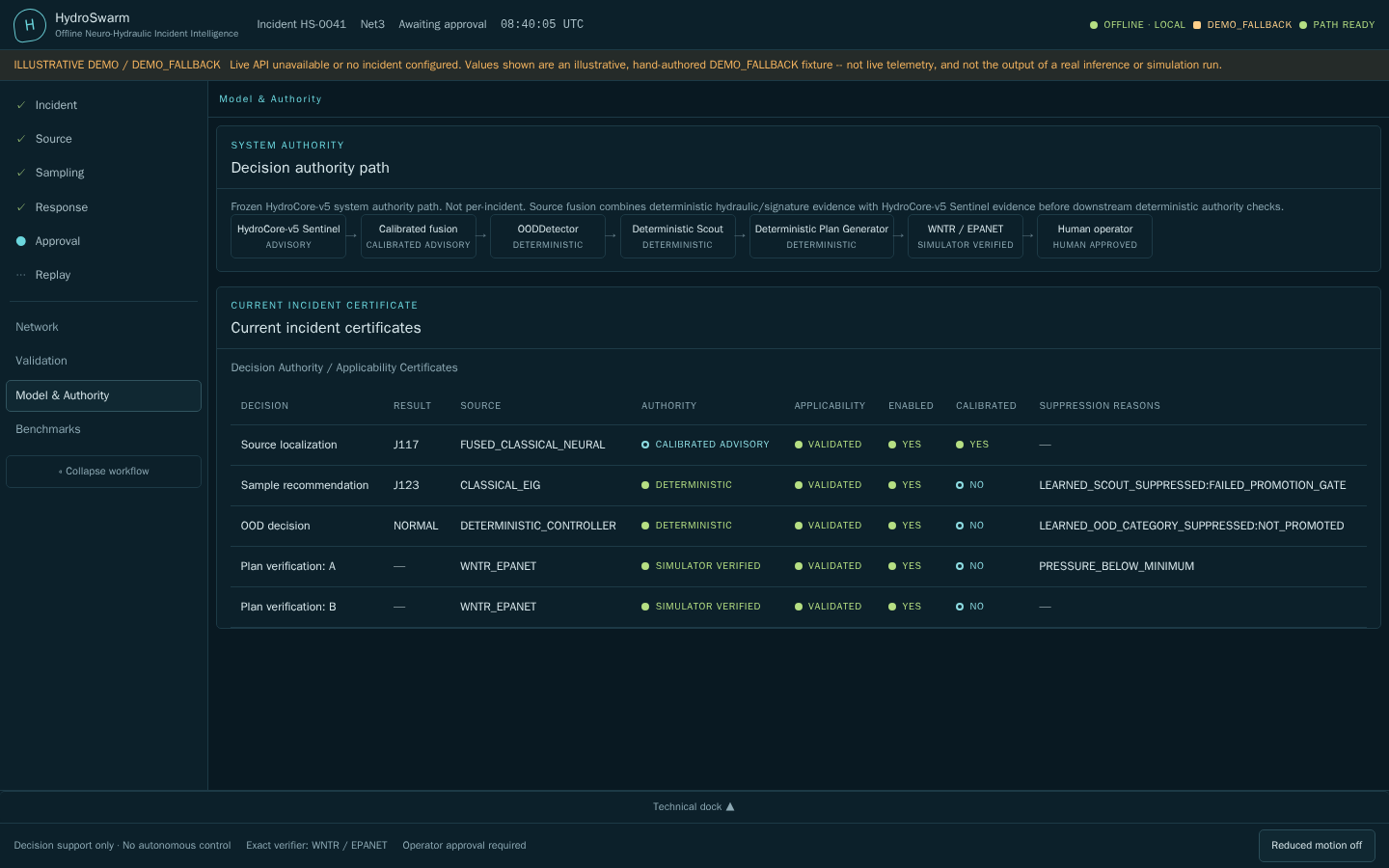Screen dimensions: 1389x868
Task: Open the Approval workflow step
Action: pyautogui.click(x=103, y=241)
